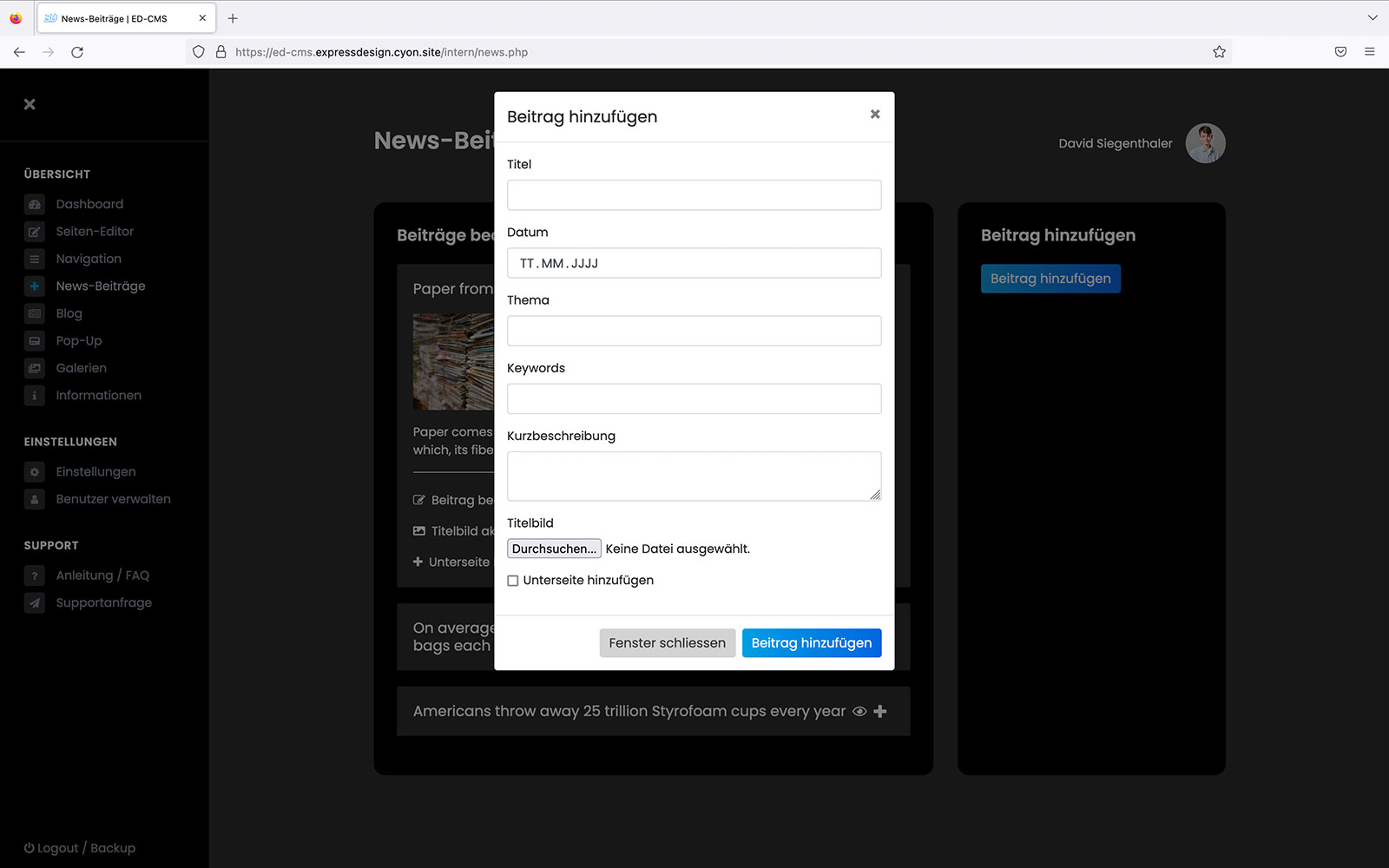This screenshot has height=868, width=1389.
Task: Click the Seiten-Editor pencil icon
Action: pyautogui.click(x=35, y=232)
